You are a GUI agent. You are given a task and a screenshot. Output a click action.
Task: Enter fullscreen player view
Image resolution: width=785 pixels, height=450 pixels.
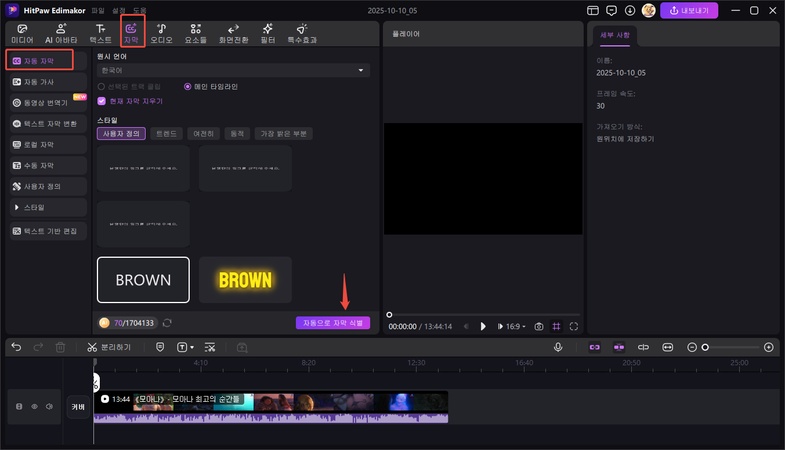coord(574,326)
